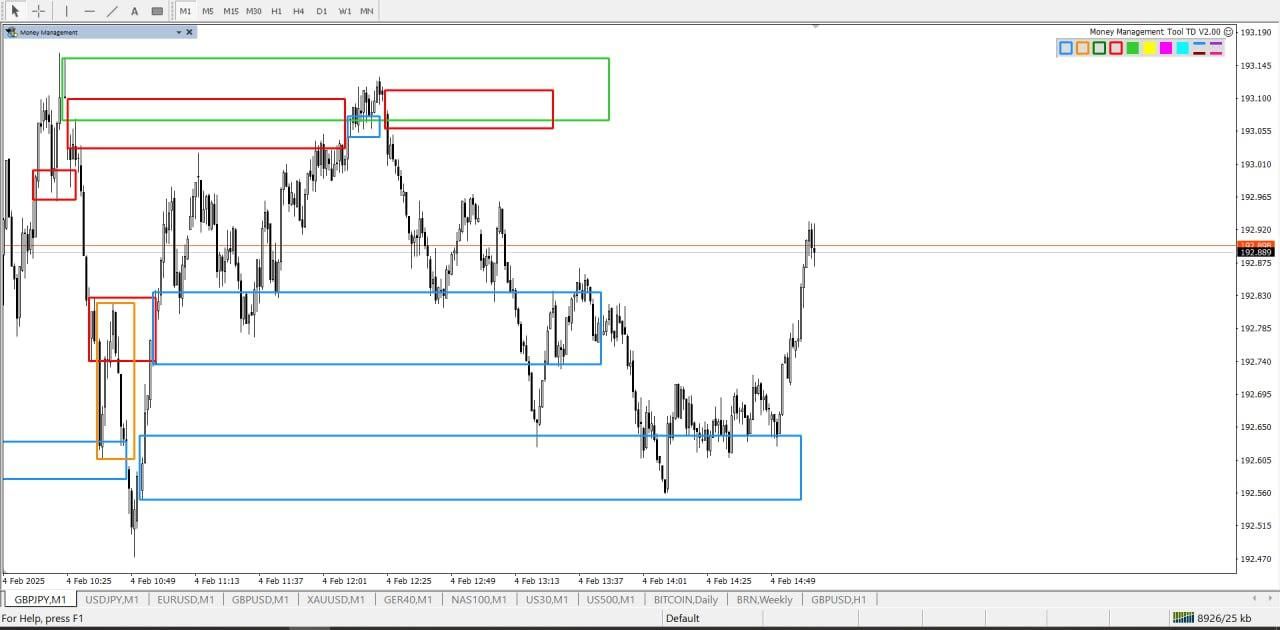Image resolution: width=1280 pixels, height=630 pixels.
Task: Pick the magenta color swatch
Action: [x=1166, y=48]
